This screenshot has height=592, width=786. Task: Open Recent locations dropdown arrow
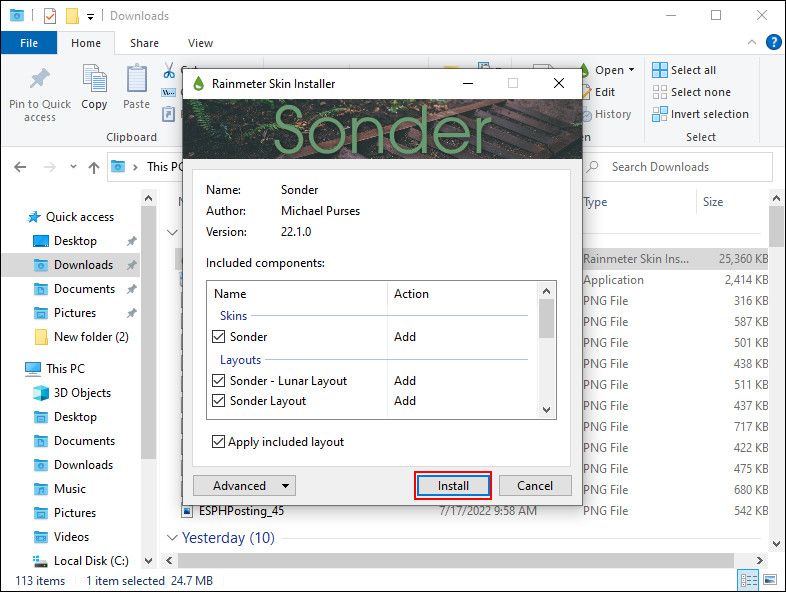click(x=73, y=167)
